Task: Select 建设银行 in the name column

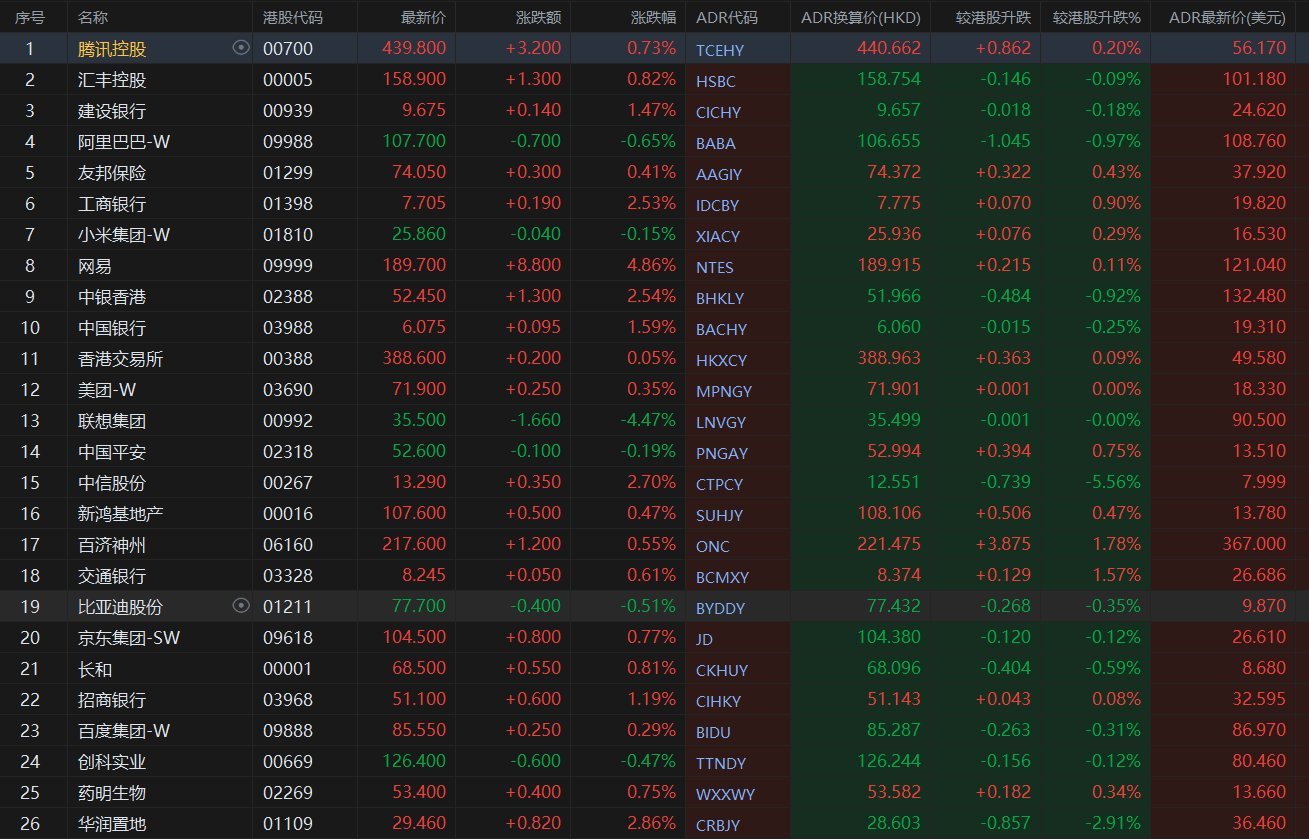Action: coord(112,110)
